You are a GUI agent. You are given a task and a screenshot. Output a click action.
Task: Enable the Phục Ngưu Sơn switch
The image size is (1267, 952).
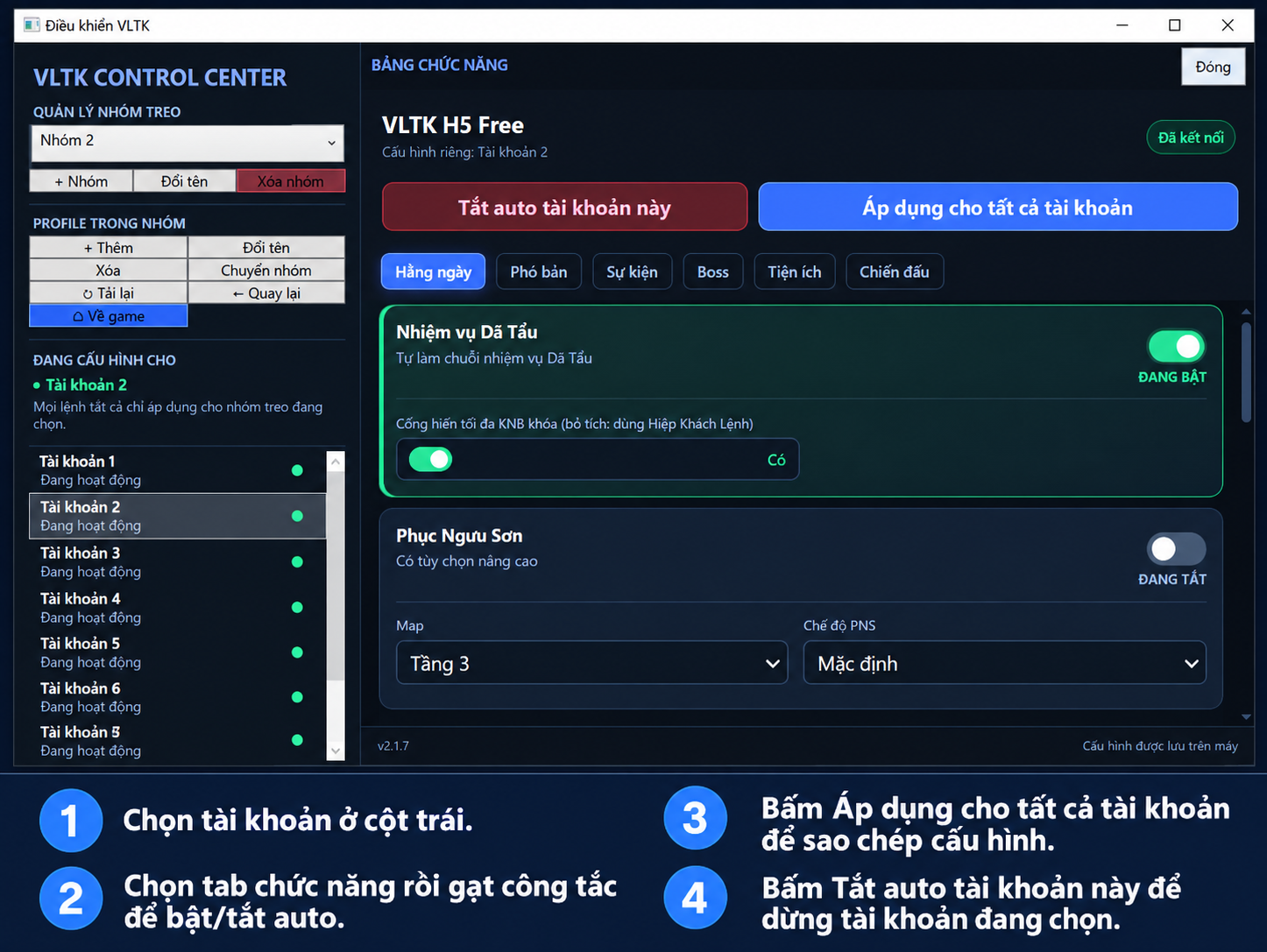pyautogui.click(x=1177, y=549)
